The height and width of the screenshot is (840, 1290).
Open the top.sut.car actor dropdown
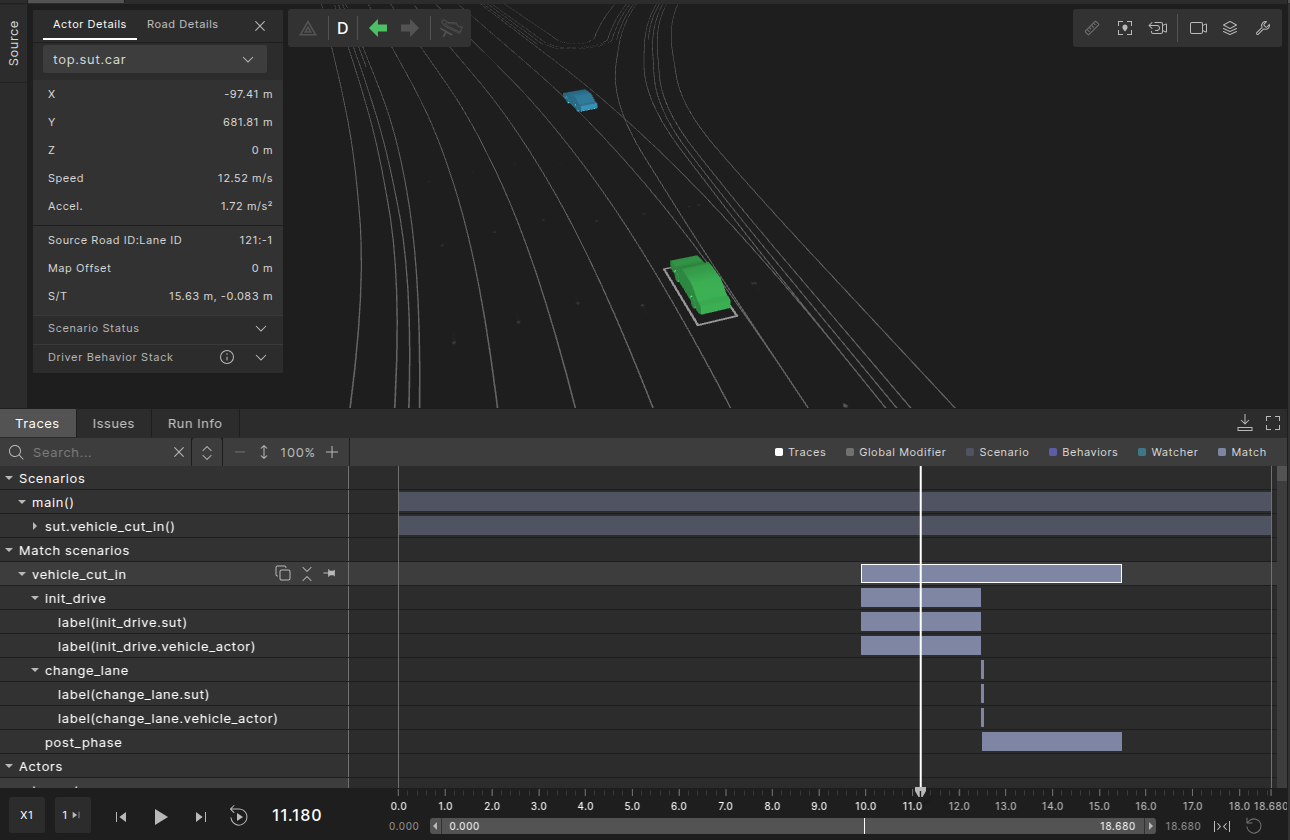pyautogui.click(x=155, y=60)
